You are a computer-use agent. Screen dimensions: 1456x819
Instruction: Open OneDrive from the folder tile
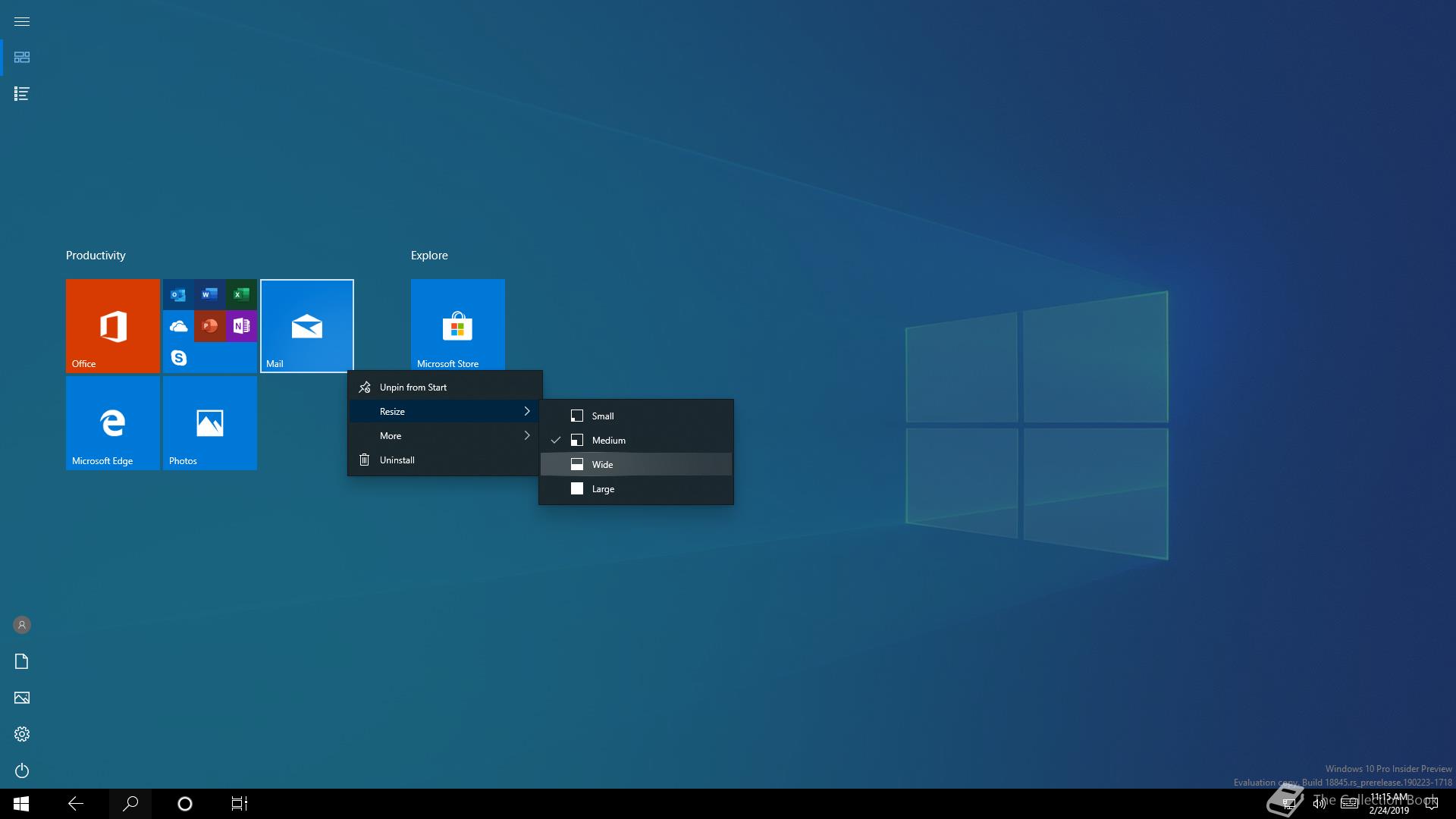pos(178,326)
